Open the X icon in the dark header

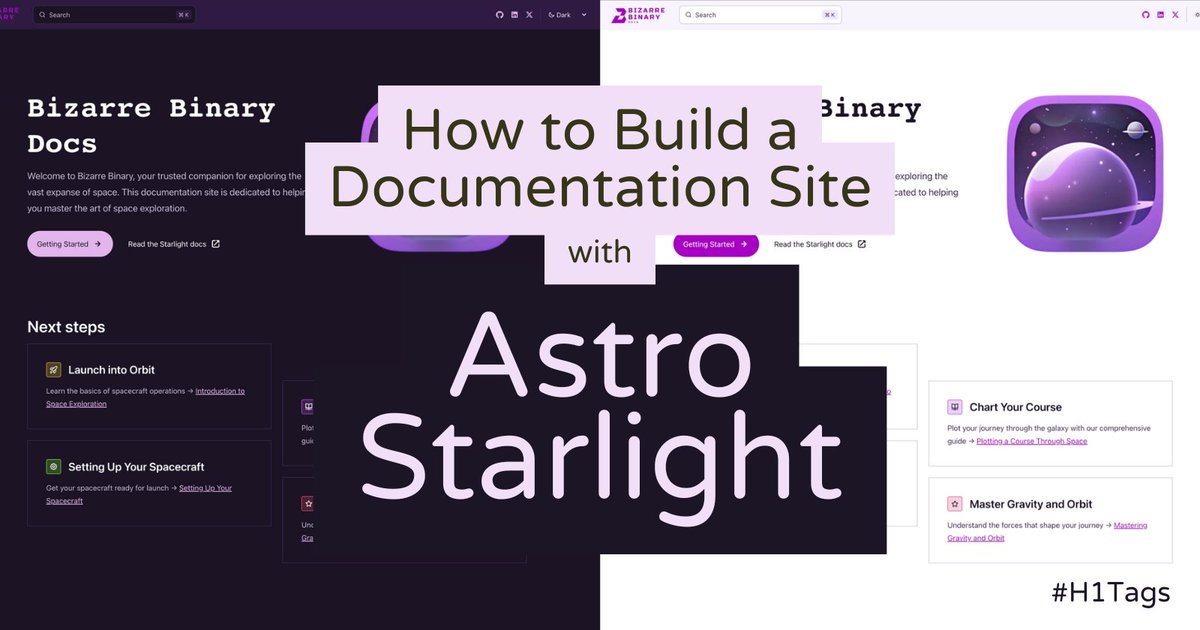pyautogui.click(x=529, y=15)
